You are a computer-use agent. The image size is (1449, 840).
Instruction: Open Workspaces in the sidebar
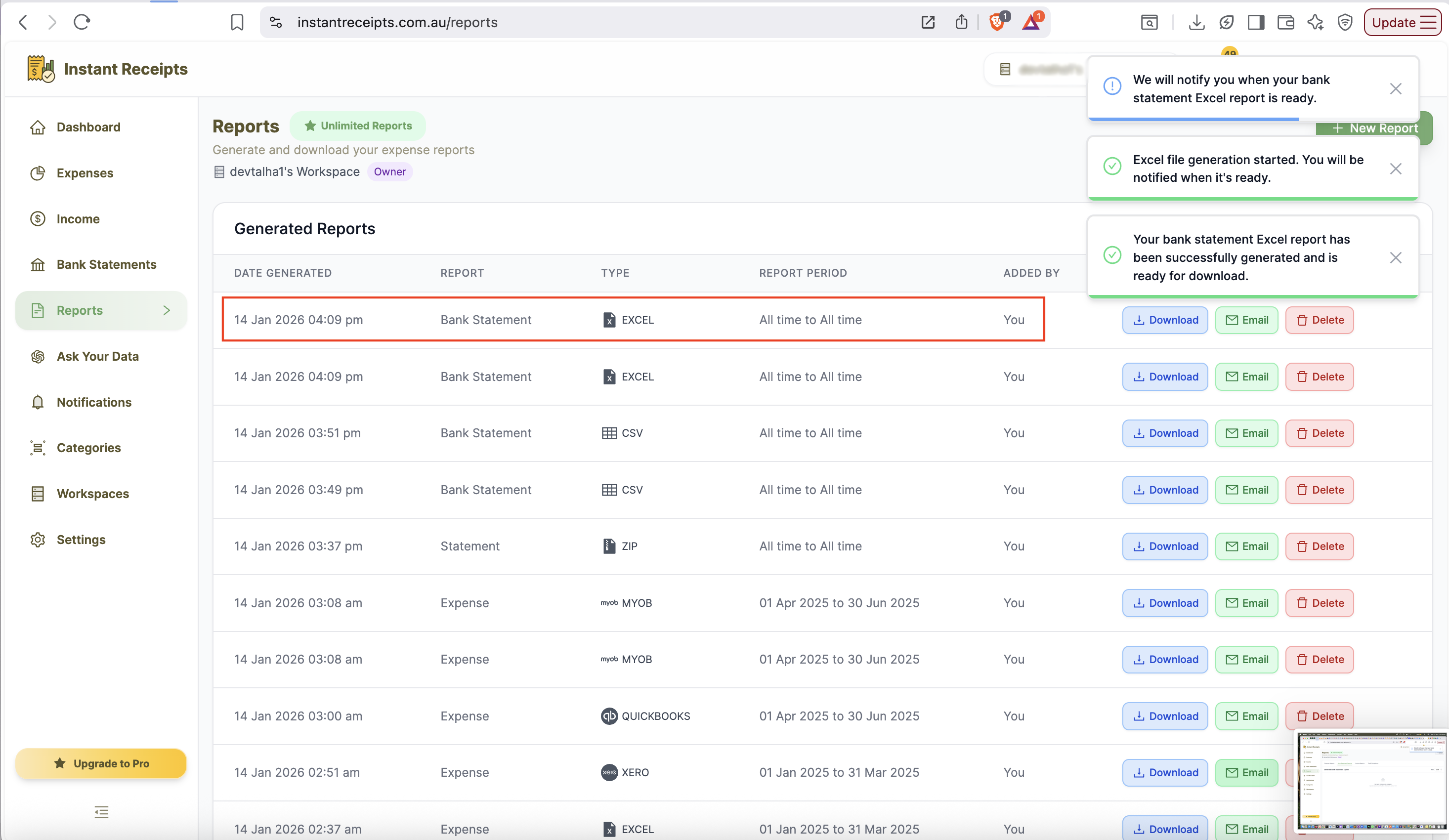[101, 494]
